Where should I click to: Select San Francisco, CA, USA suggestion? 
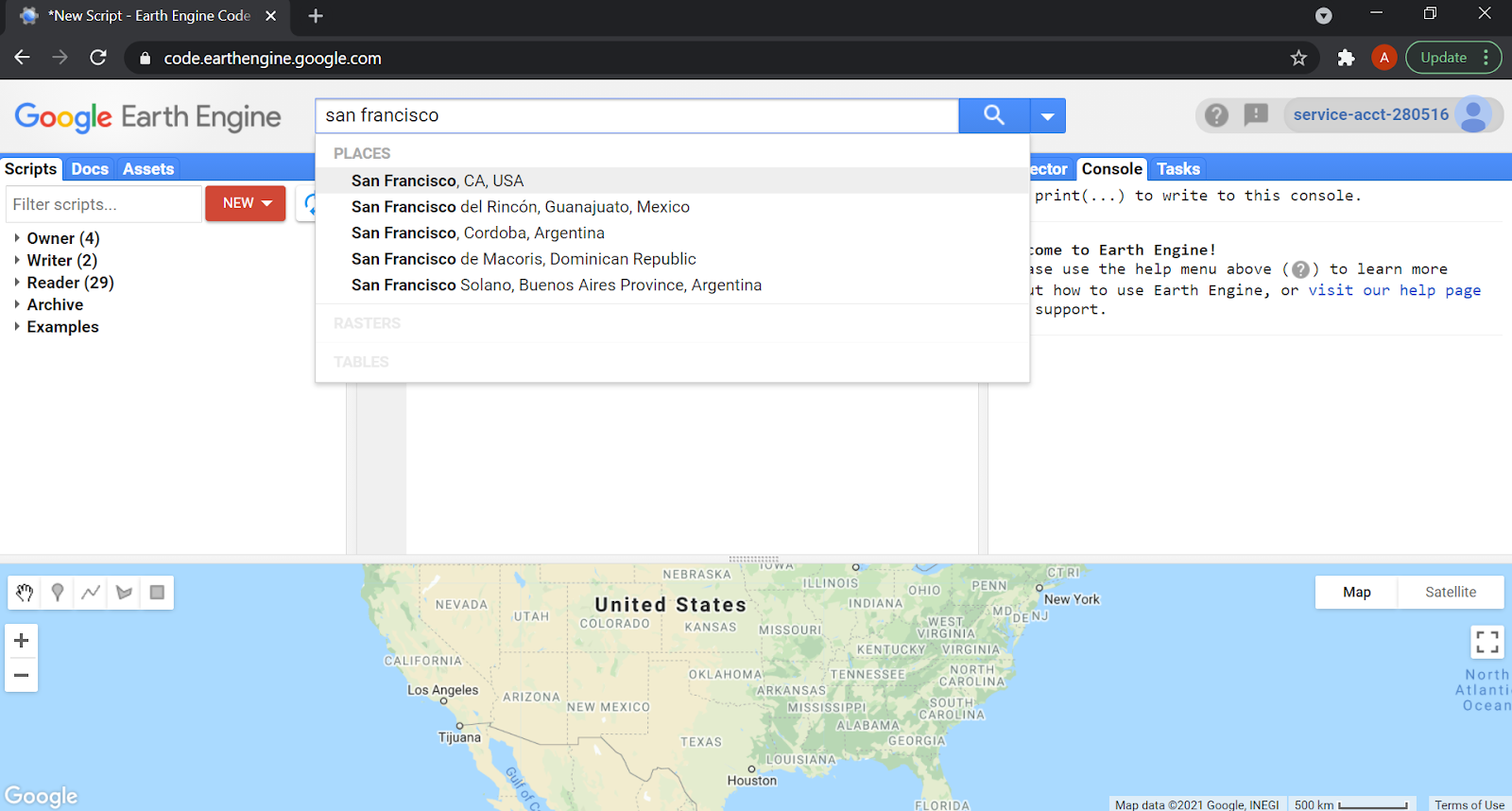(x=438, y=181)
